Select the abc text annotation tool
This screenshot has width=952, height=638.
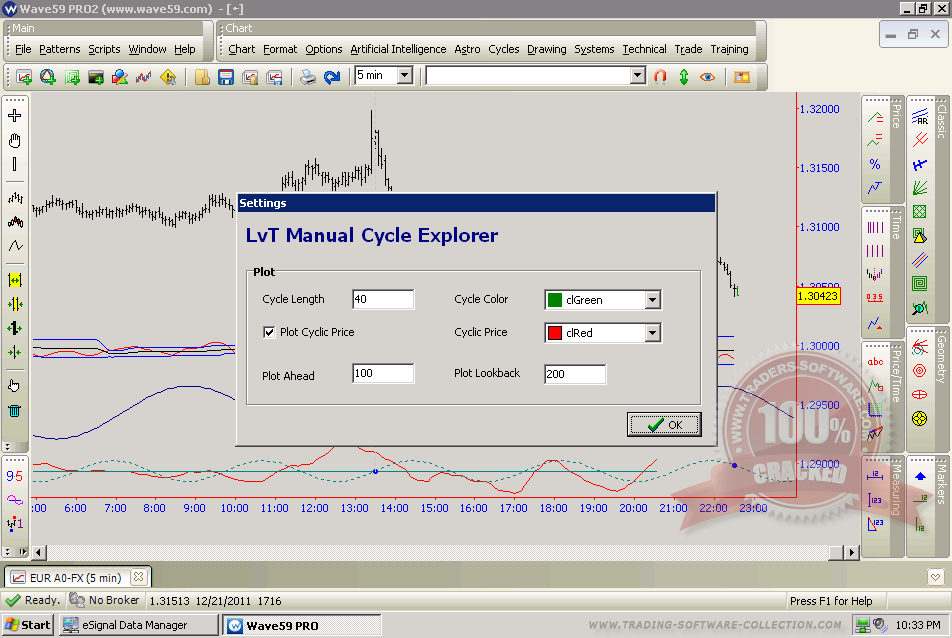pyautogui.click(x=875, y=362)
